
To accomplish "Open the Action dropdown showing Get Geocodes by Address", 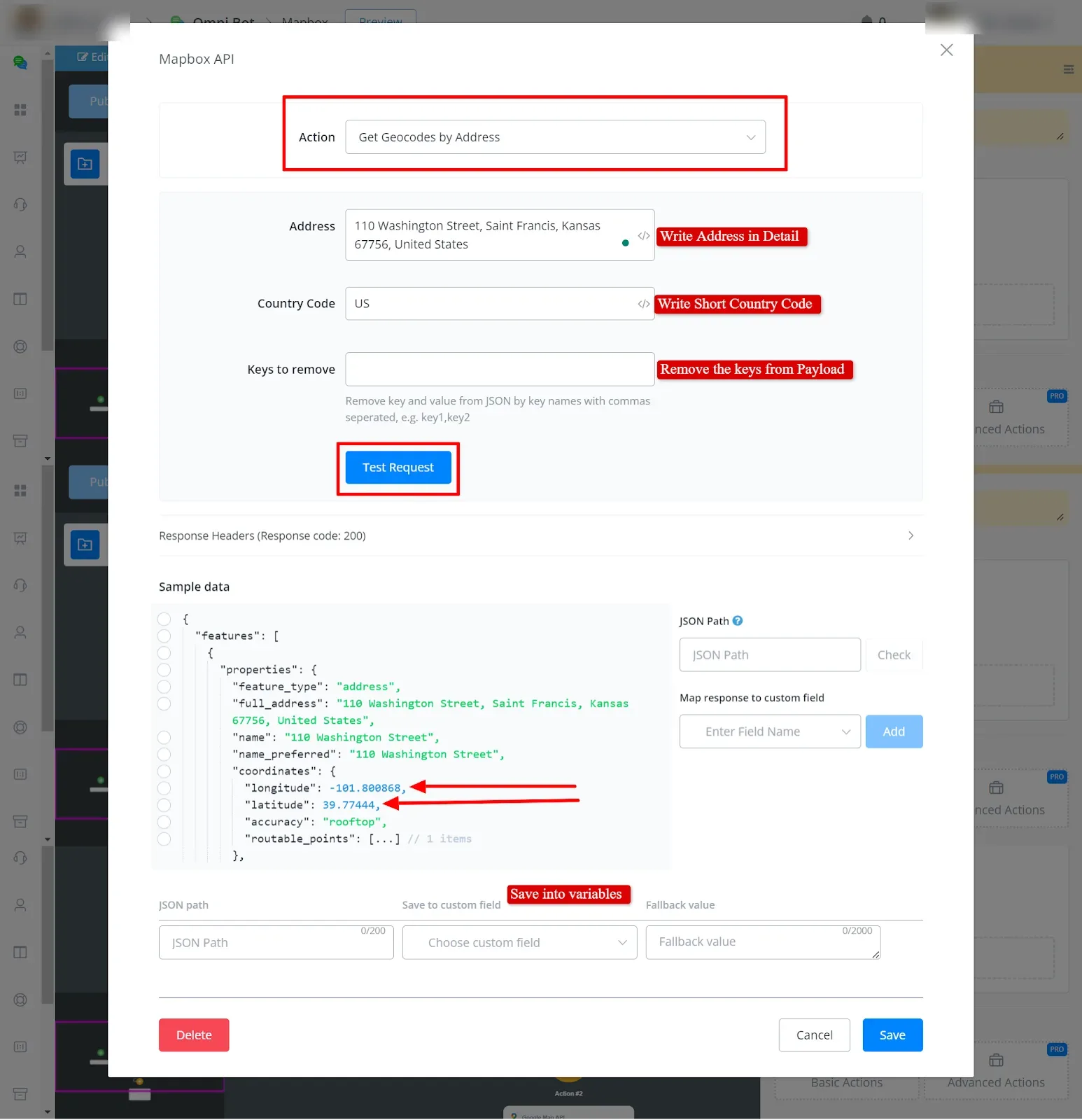I will coord(555,137).
